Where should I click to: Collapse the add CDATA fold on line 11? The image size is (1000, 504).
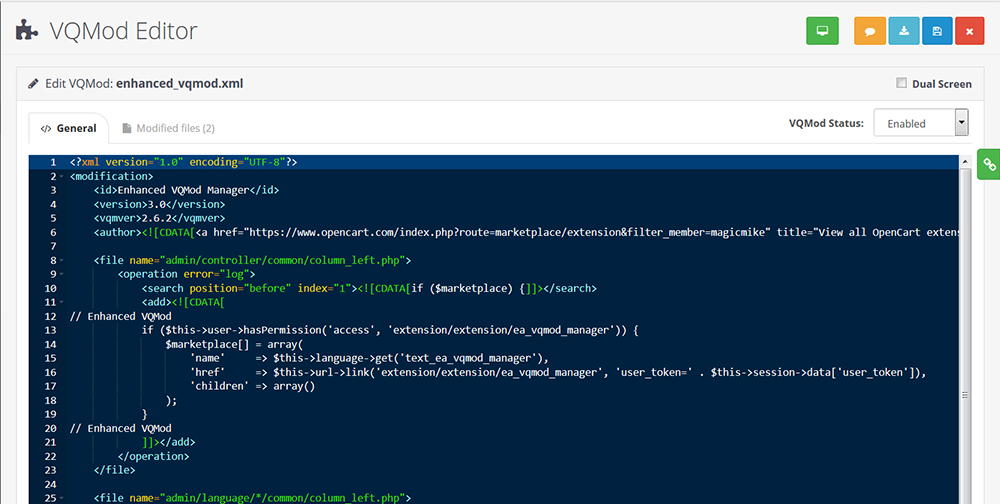tap(62, 302)
